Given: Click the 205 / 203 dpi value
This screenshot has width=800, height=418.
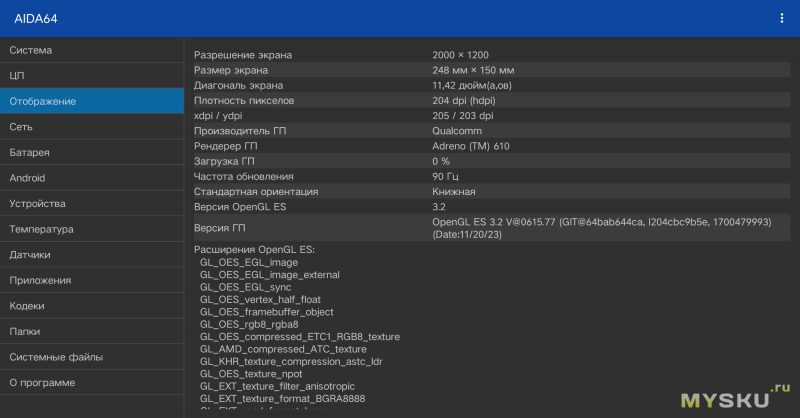Looking at the screenshot, I should [x=463, y=115].
